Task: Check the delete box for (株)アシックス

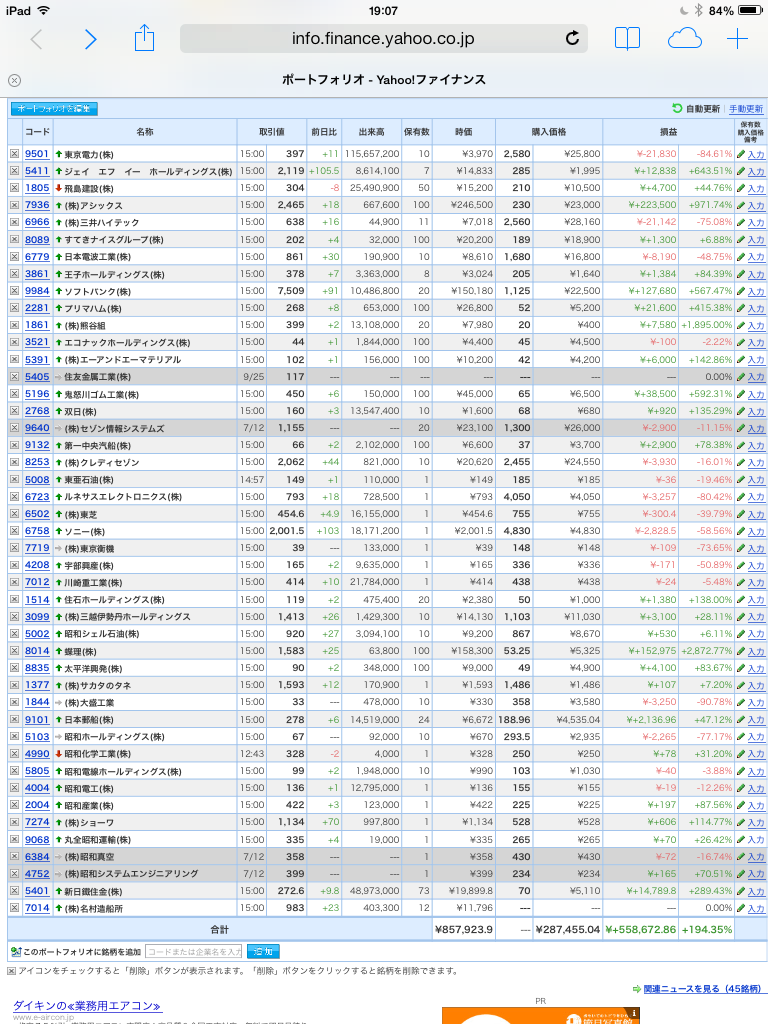Action: coord(14,205)
